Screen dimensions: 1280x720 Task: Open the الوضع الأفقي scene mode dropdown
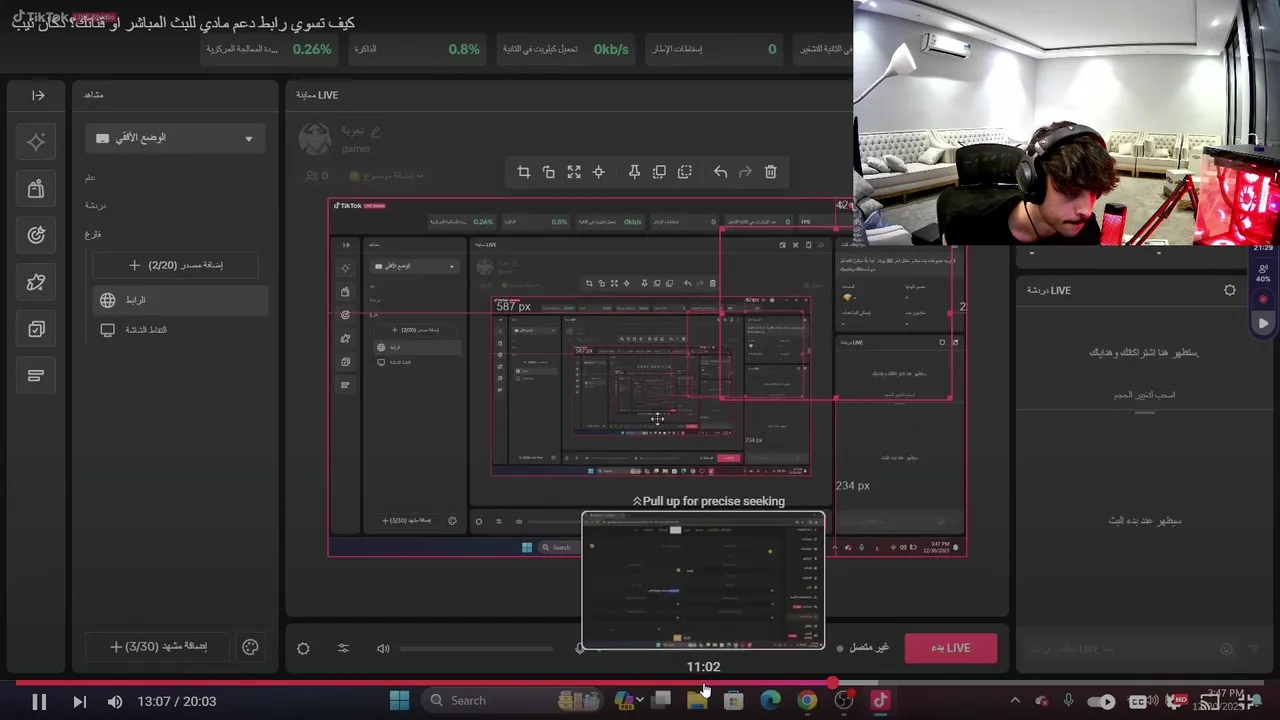pos(175,138)
